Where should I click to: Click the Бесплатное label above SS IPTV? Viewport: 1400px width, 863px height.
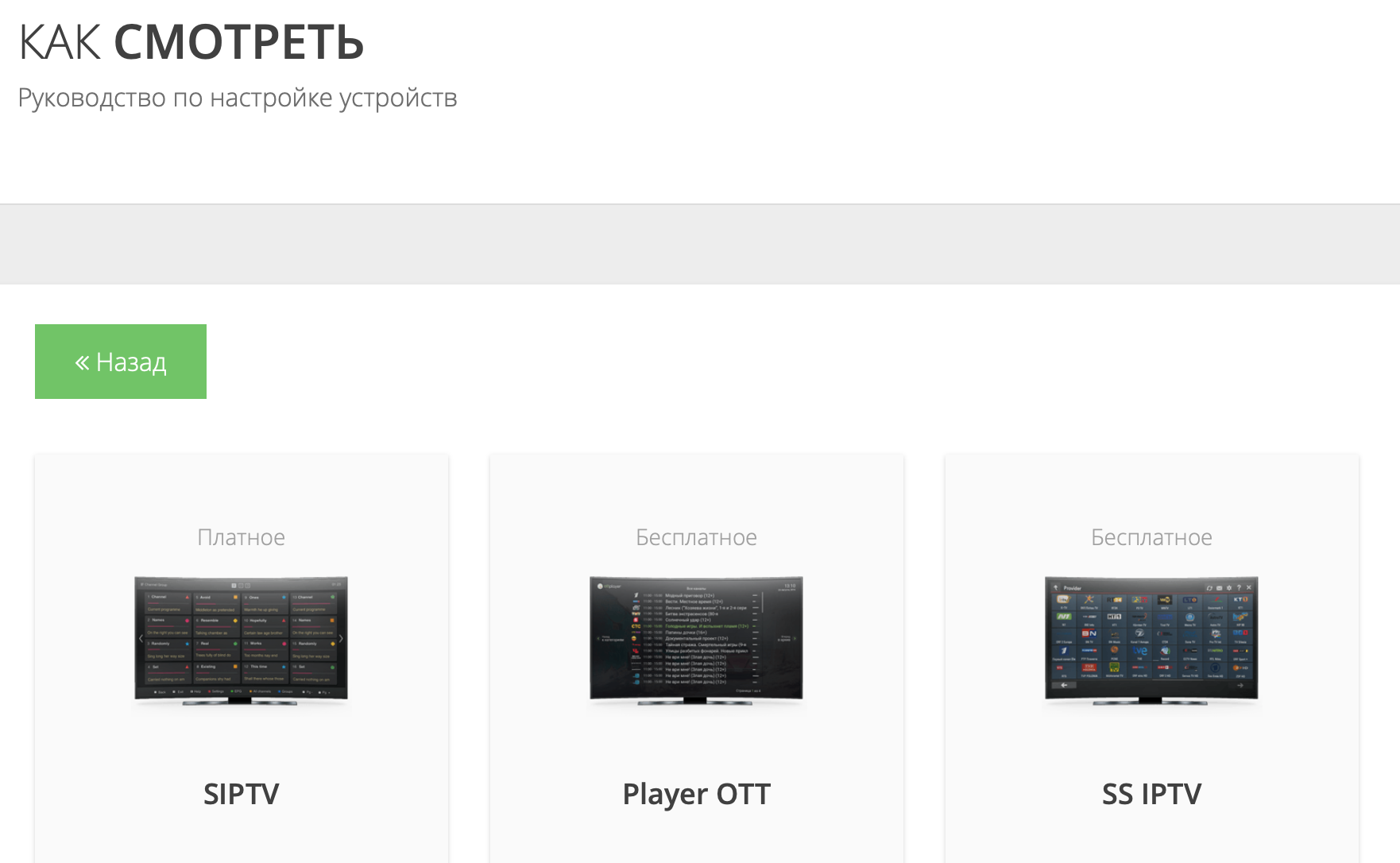1151,538
